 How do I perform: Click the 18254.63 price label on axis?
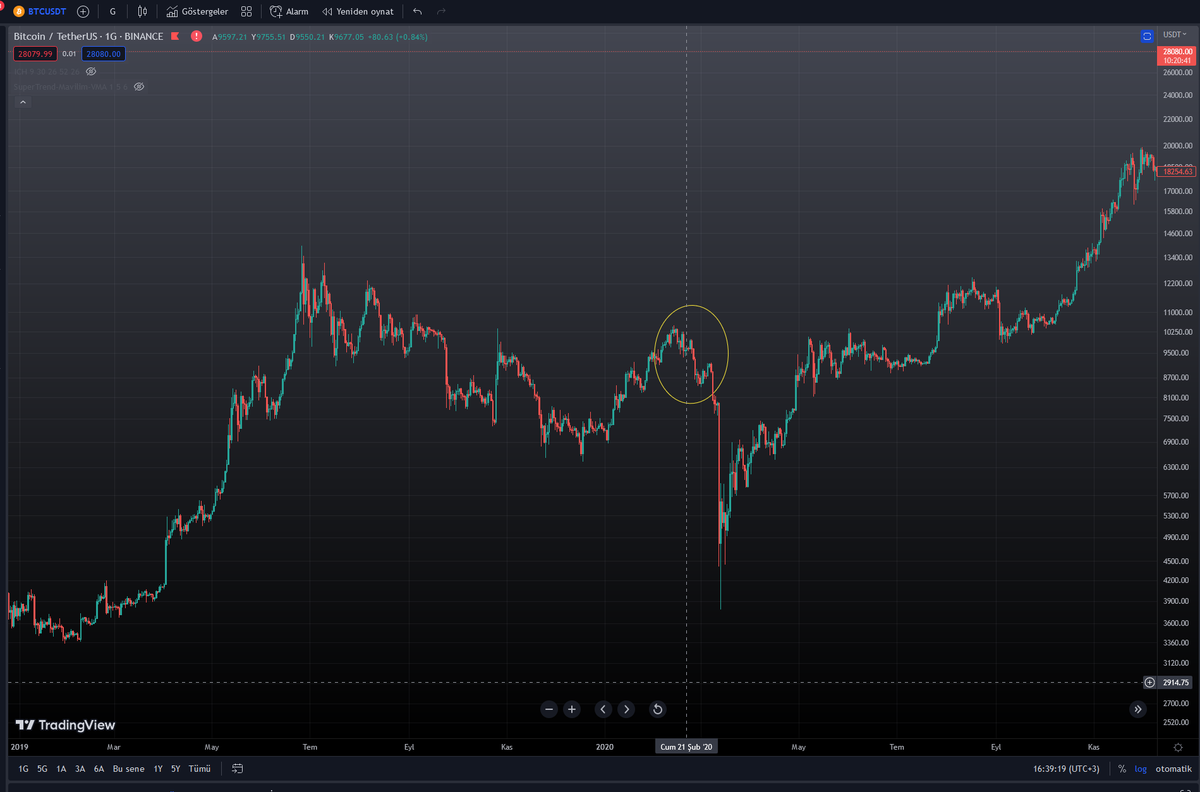(1175, 172)
